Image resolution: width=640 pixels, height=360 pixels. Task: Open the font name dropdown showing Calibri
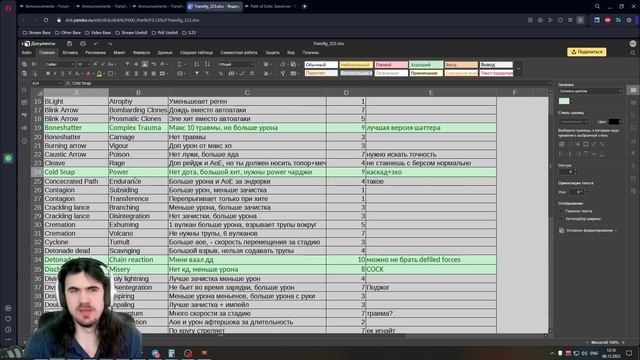tap(59, 64)
